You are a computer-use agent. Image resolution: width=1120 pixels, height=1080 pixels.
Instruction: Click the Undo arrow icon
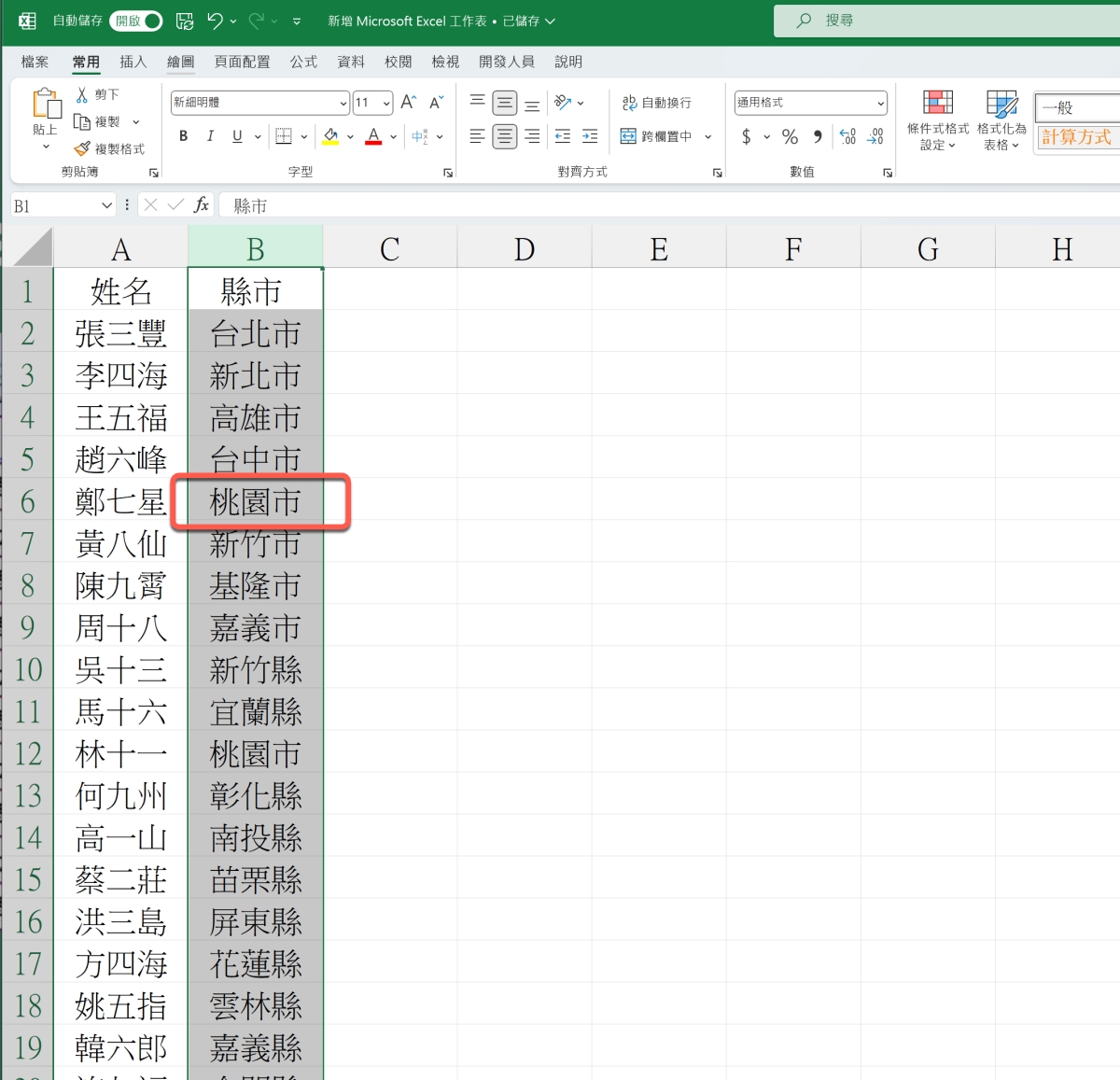[x=216, y=21]
